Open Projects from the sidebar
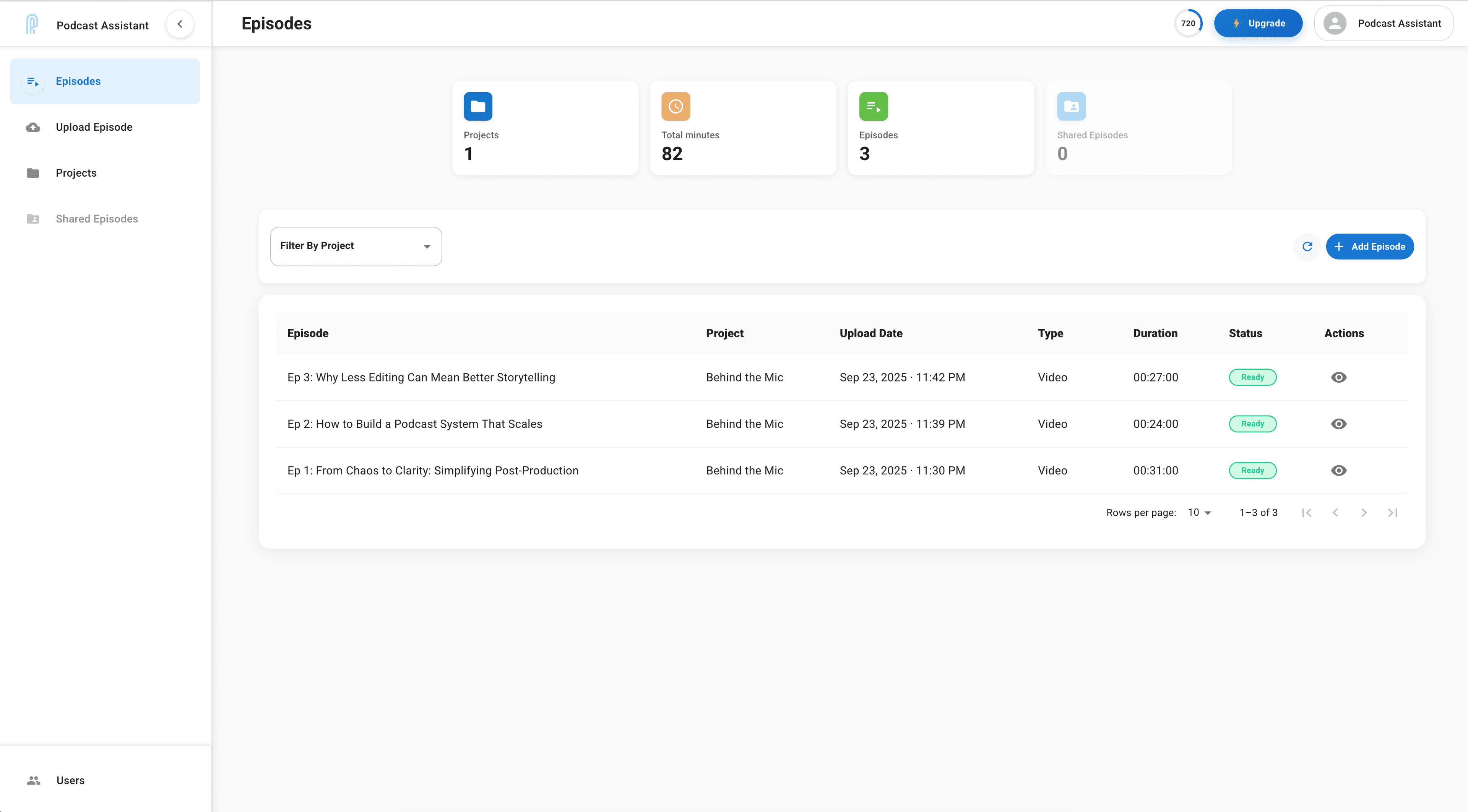 pos(76,173)
